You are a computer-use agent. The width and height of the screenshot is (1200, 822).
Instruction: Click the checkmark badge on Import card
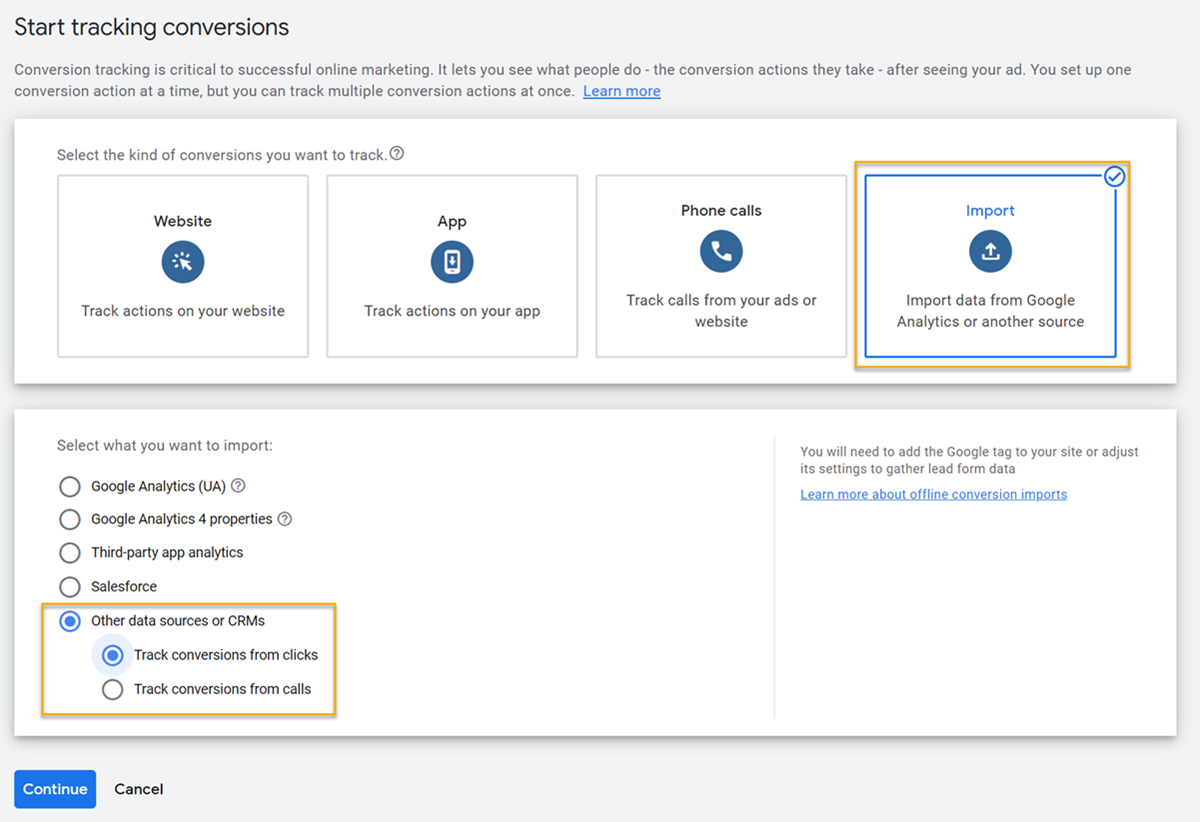pyautogui.click(x=1115, y=177)
